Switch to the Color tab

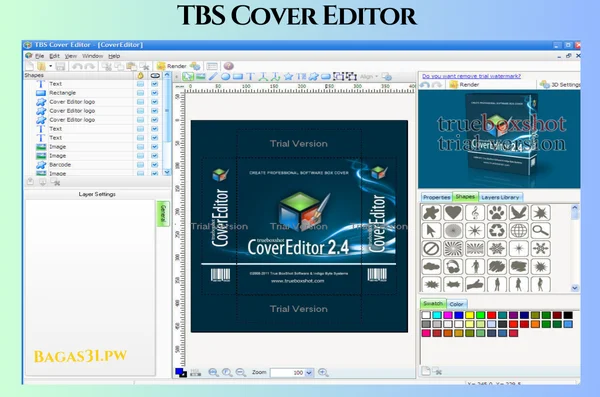456,304
